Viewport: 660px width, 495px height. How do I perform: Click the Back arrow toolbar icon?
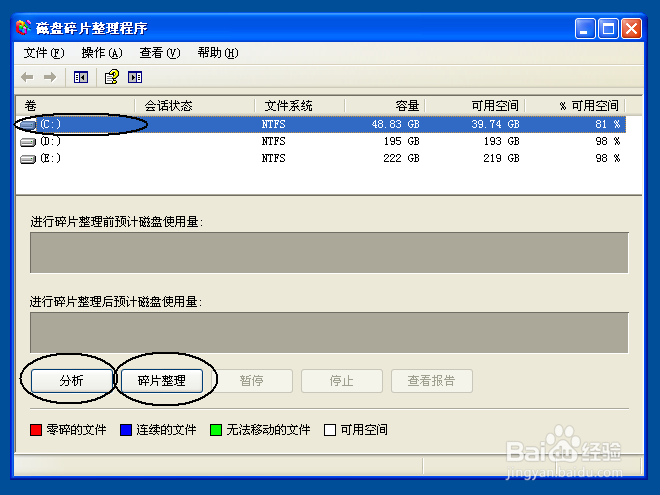[x=27, y=77]
